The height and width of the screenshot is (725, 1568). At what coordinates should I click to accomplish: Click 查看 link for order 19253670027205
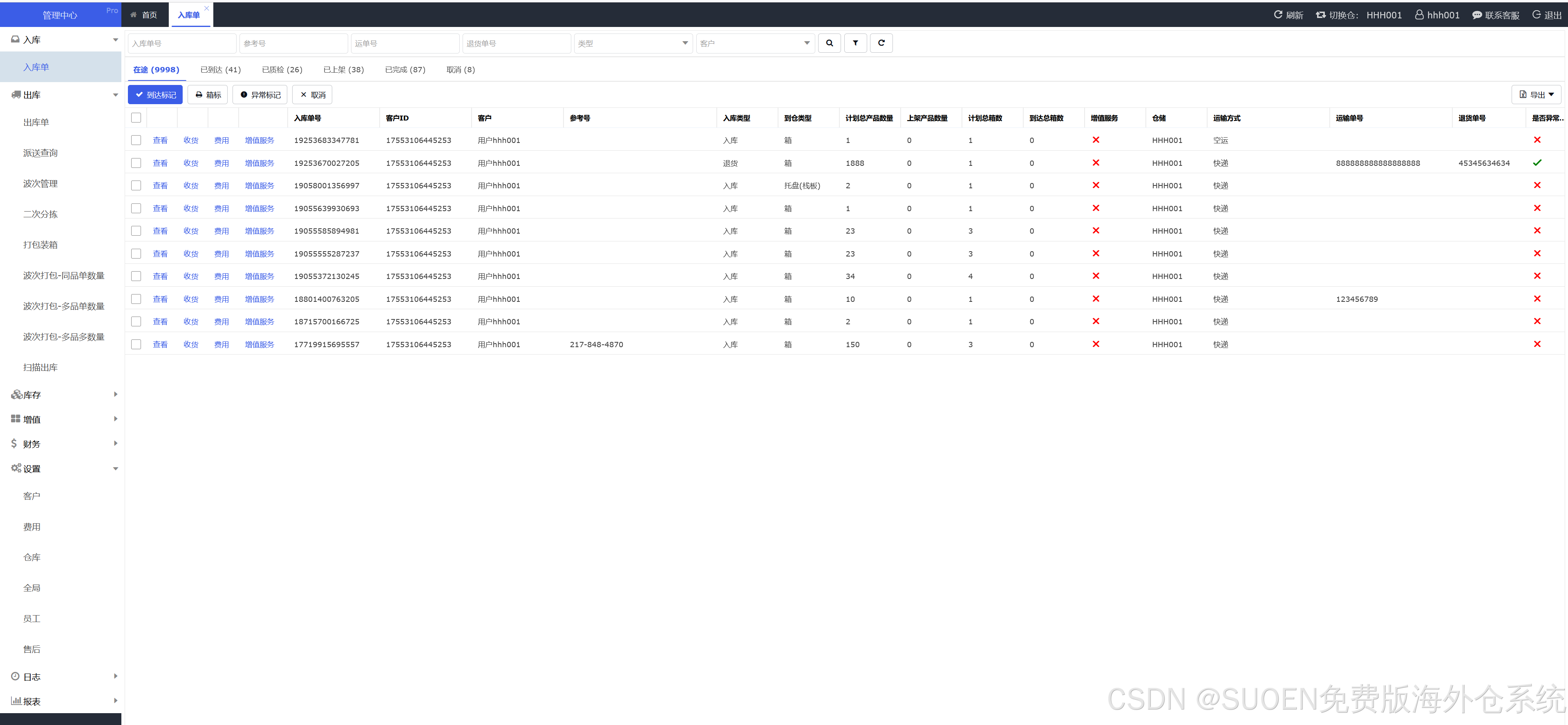(160, 163)
